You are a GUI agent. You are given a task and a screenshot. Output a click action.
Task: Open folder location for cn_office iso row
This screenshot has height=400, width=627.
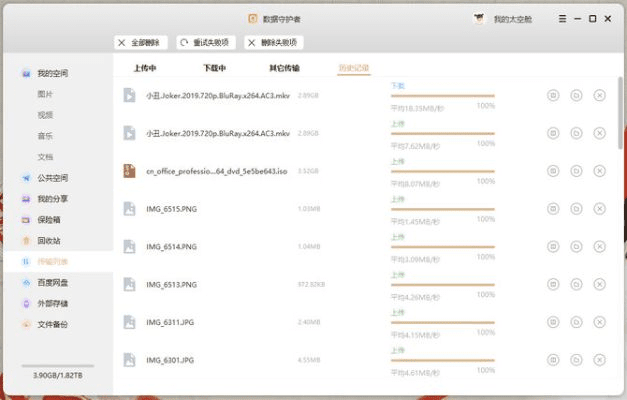tap(576, 170)
